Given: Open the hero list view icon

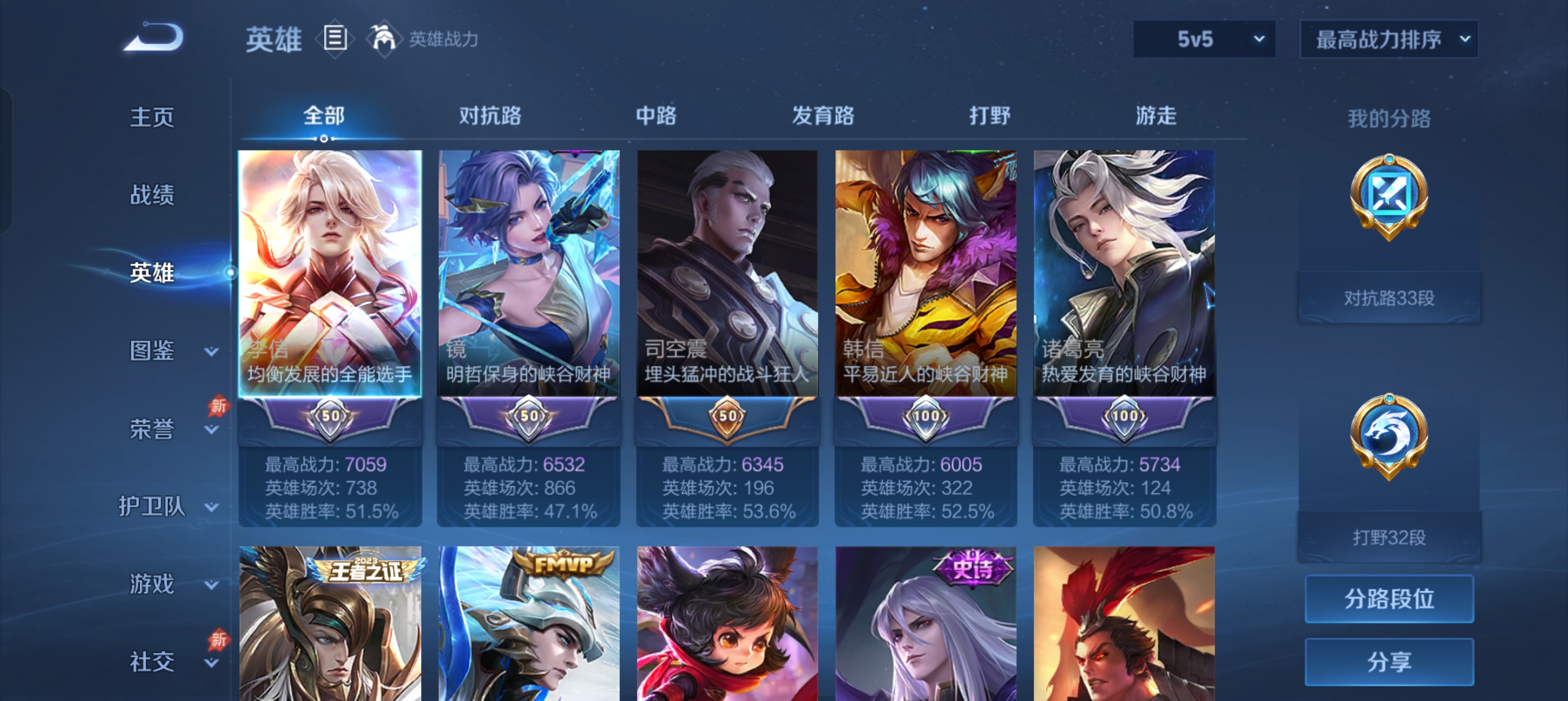Looking at the screenshot, I should tap(335, 38).
